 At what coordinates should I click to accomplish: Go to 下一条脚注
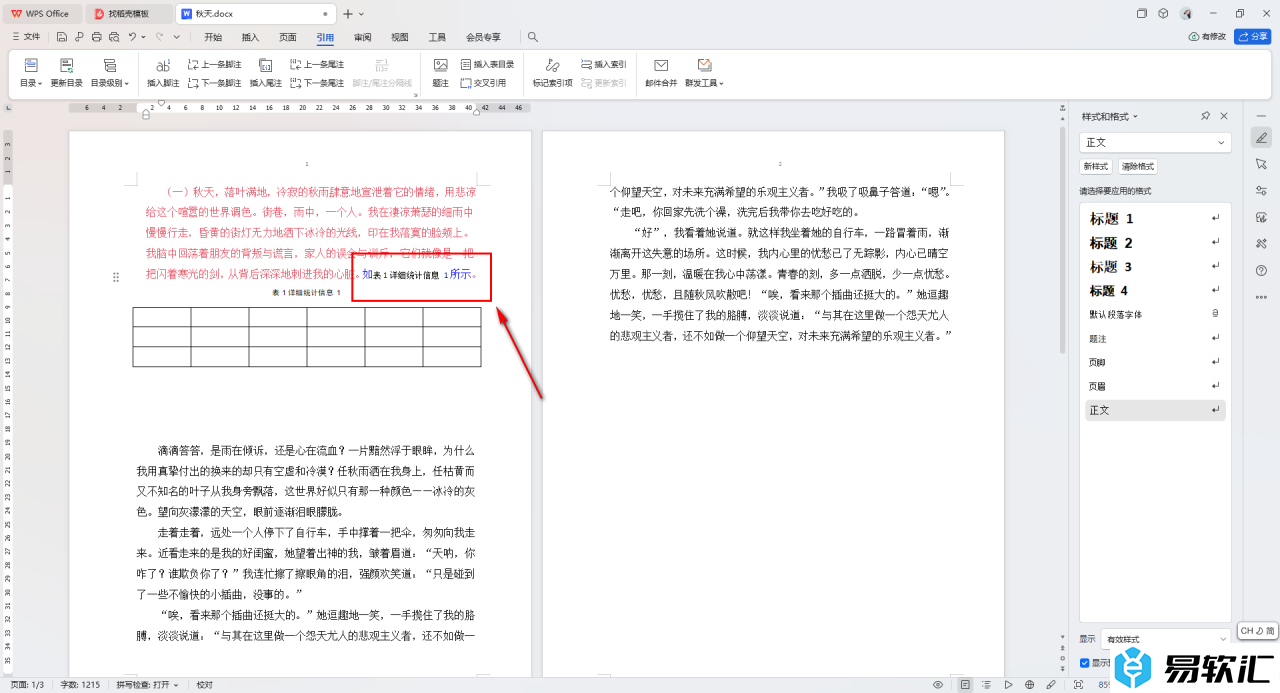click(x=215, y=83)
